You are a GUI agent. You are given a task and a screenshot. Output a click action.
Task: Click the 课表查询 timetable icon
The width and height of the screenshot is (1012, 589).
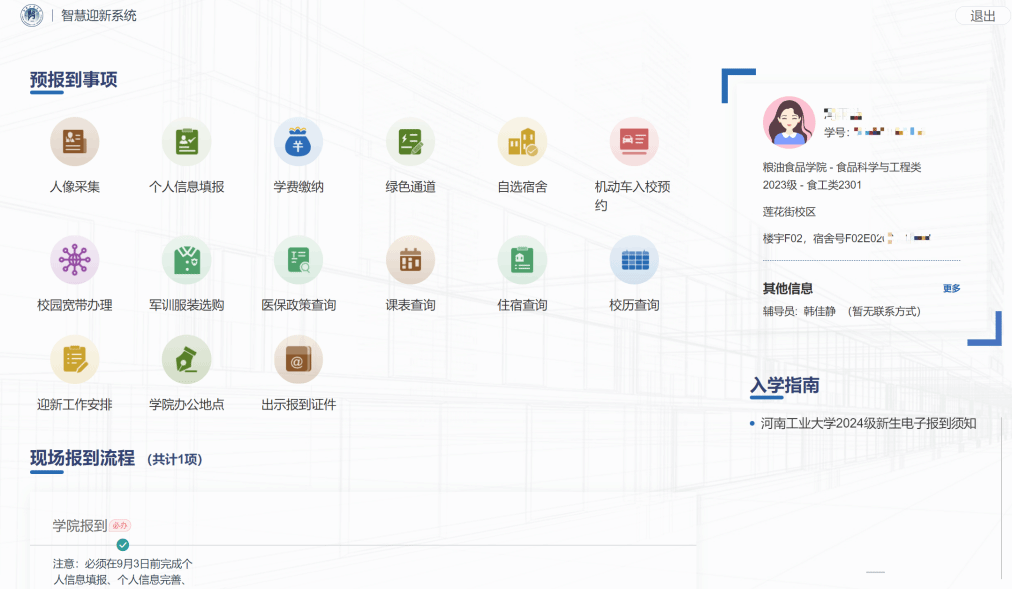point(411,260)
